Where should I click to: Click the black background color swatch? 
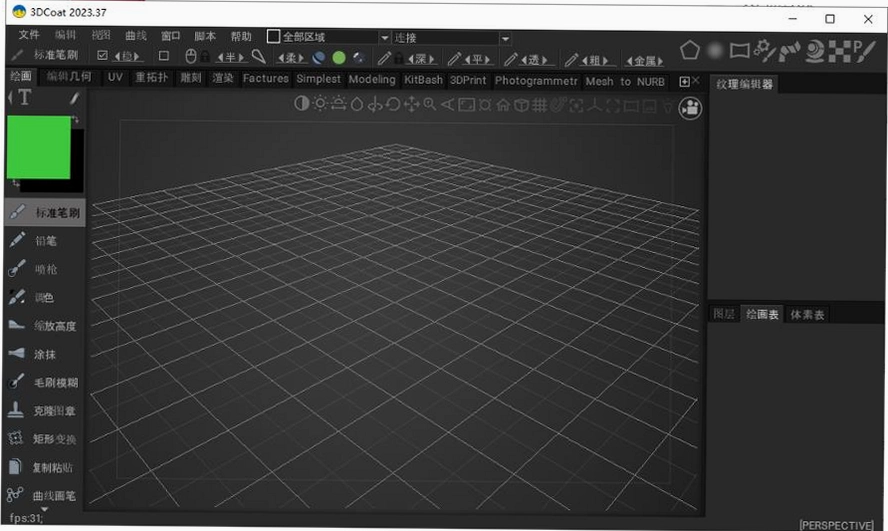pos(78,161)
